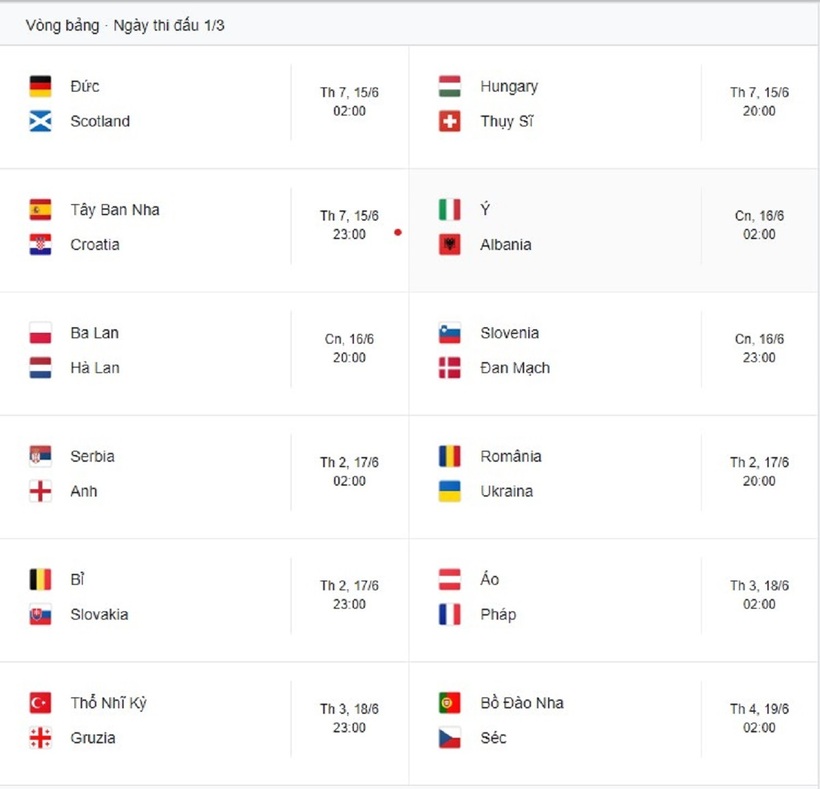Open the Ba Lan vs Hà Lan match
Image resolution: width=820 pixels, height=789 pixels.
click(x=204, y=354)
